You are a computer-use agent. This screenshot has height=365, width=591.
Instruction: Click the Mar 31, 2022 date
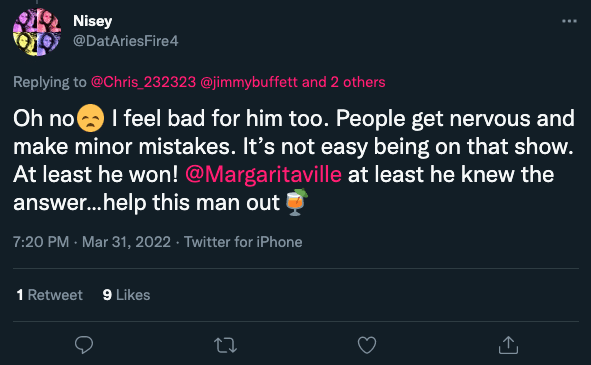tap(126, 242)
